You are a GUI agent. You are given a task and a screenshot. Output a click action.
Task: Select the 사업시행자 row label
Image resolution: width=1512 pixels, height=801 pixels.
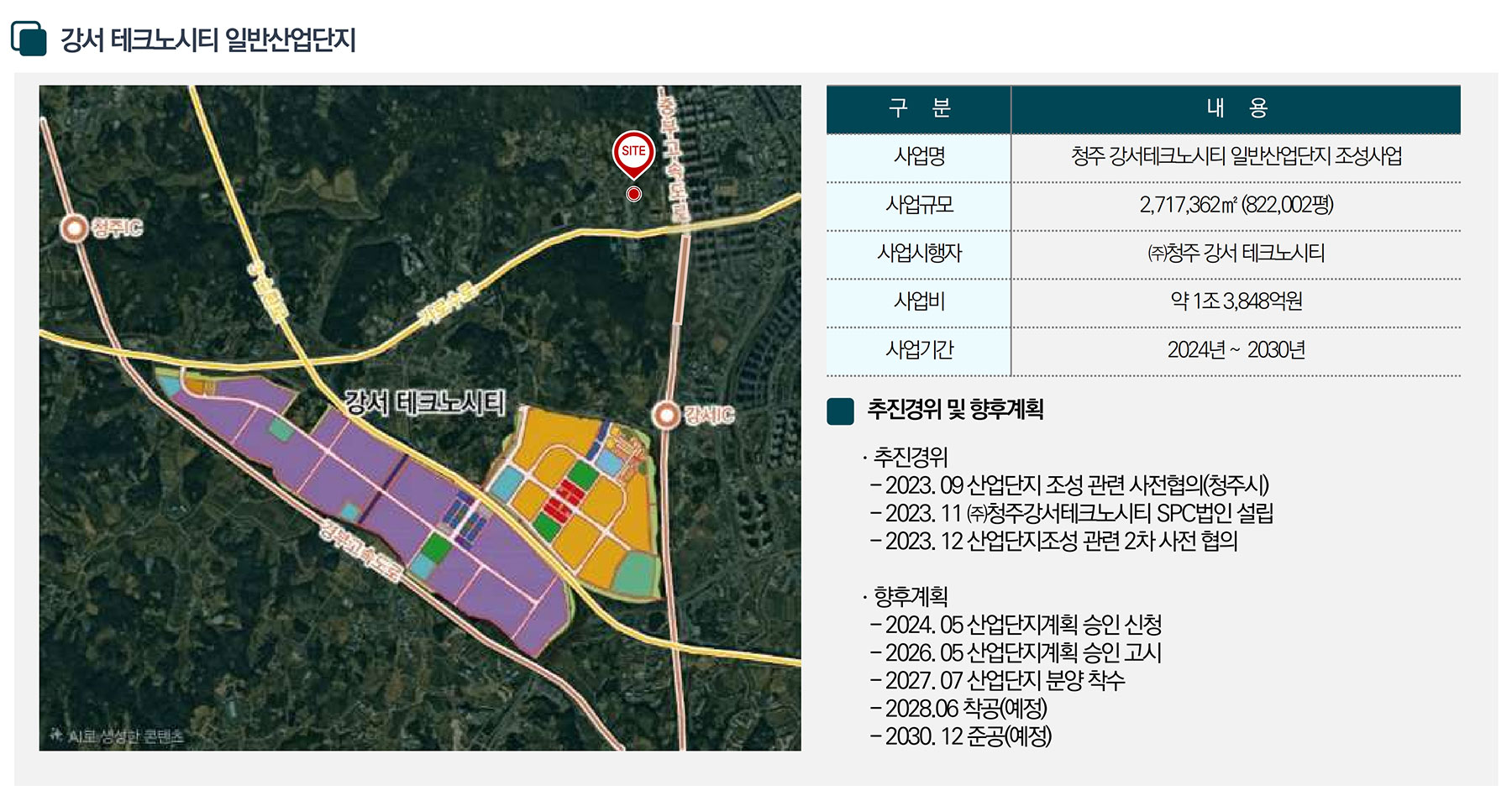pos(919,253)
